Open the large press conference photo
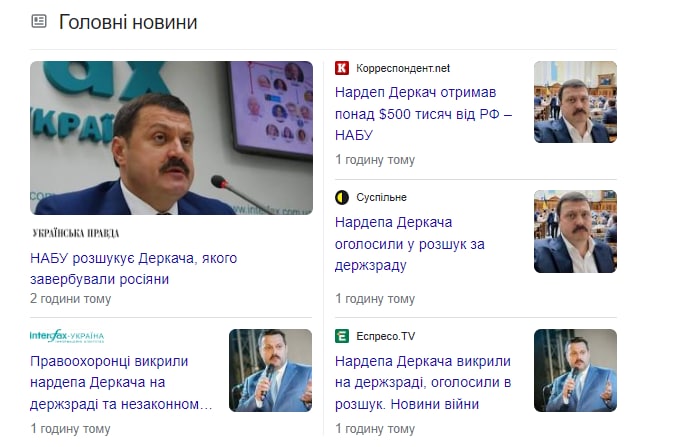The image size is (677, 447). tap(171, 138)
